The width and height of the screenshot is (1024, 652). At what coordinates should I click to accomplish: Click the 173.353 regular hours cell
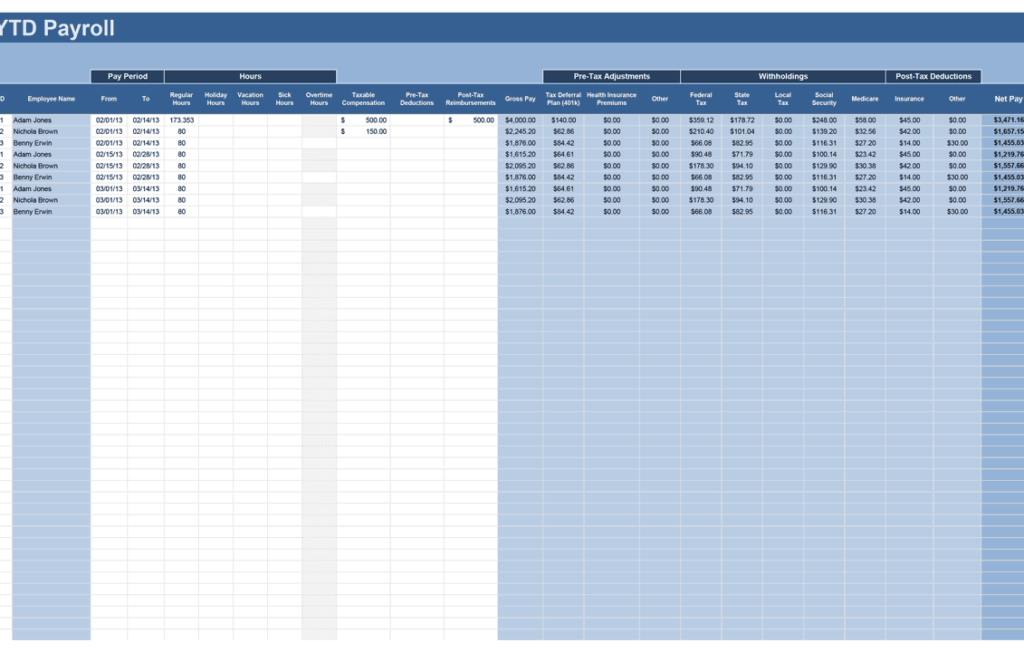coord(181,119)
